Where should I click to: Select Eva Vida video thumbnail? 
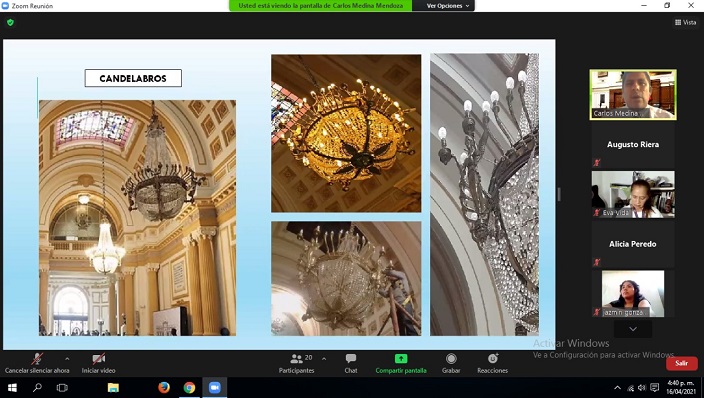(633, 194)
